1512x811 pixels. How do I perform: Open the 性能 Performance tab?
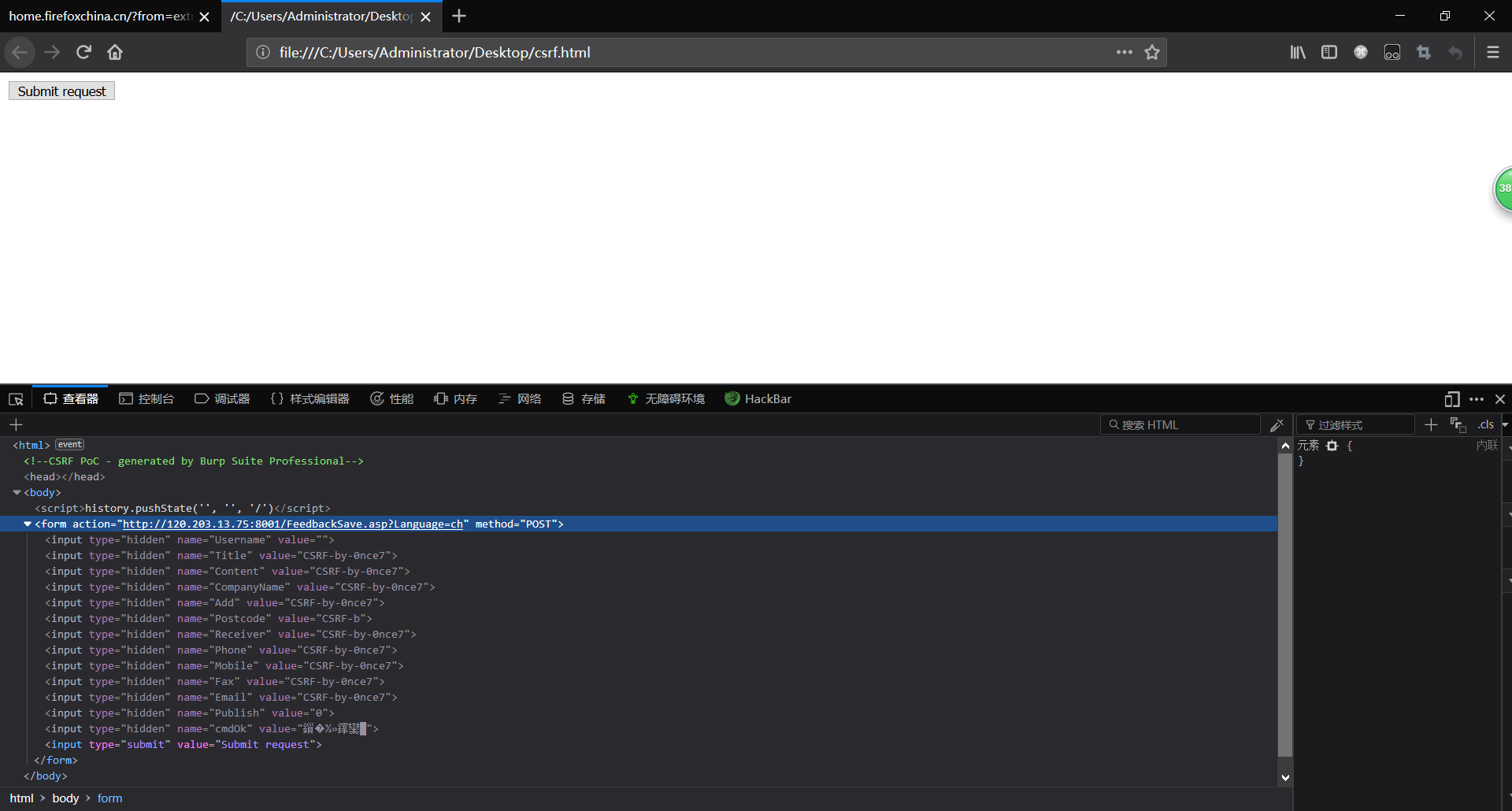(392, 399)
